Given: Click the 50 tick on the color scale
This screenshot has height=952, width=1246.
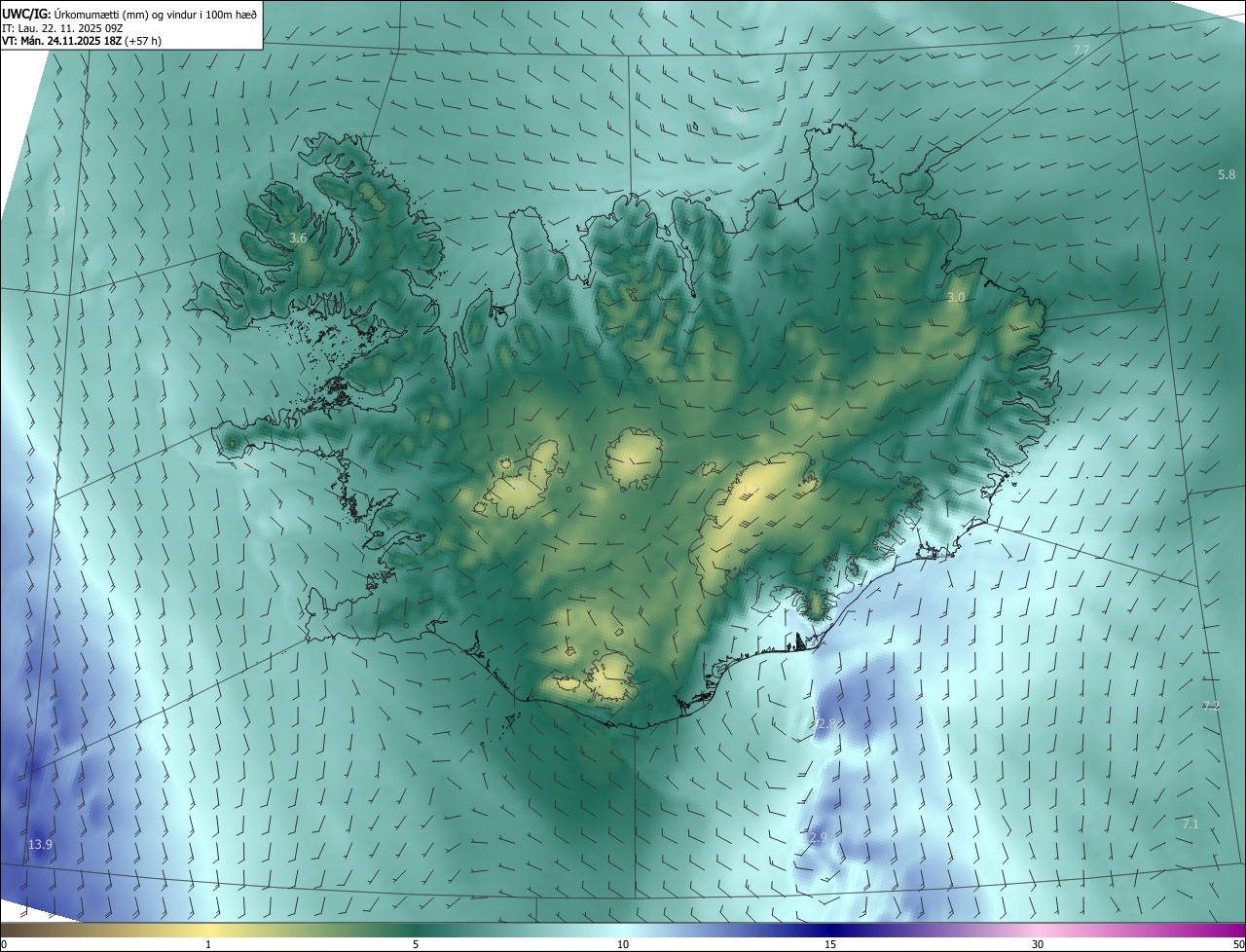Looking at the screenshot, I should 1238,944.
